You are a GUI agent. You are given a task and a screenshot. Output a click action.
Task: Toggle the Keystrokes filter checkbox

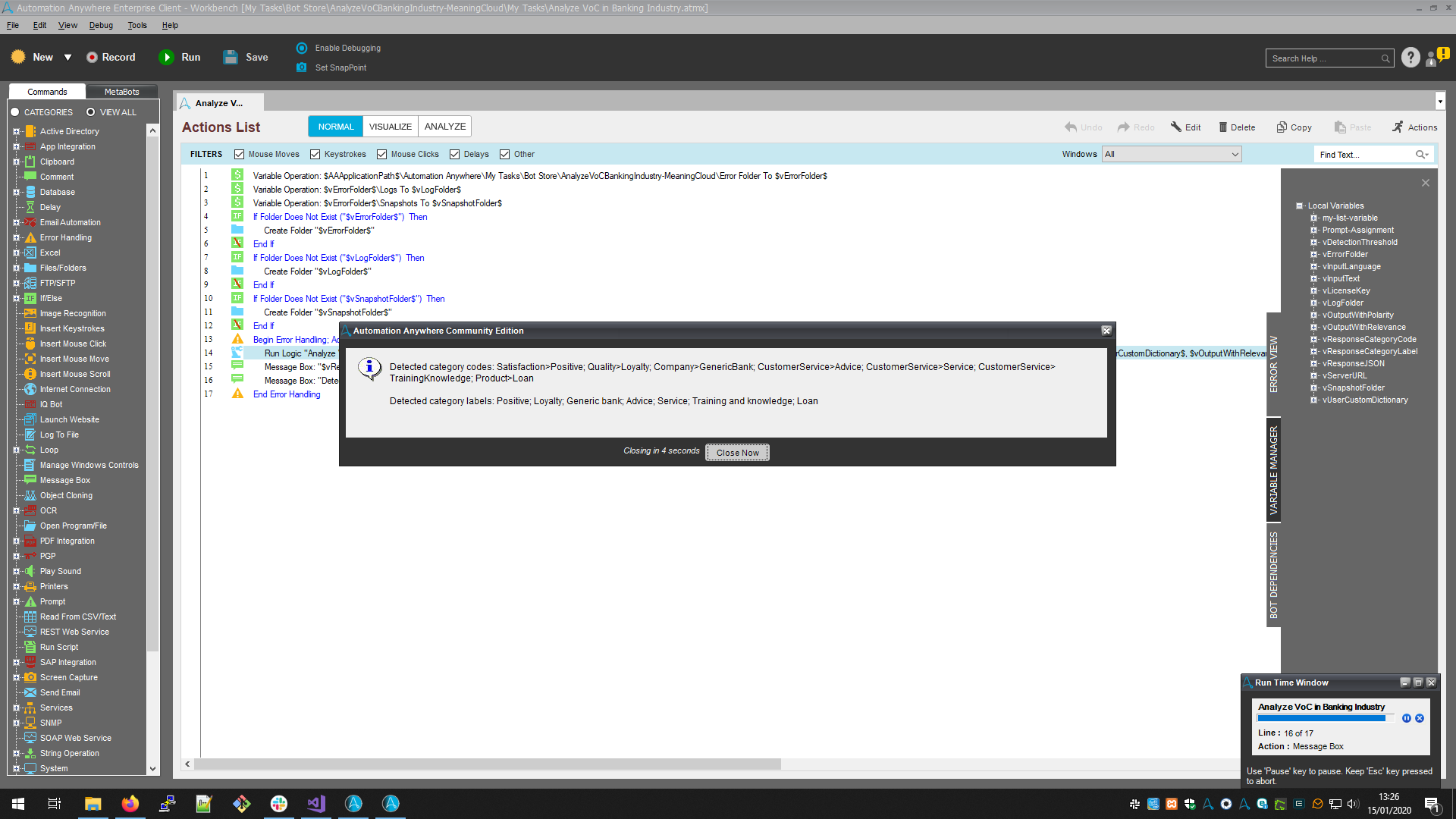pos(315,155)
